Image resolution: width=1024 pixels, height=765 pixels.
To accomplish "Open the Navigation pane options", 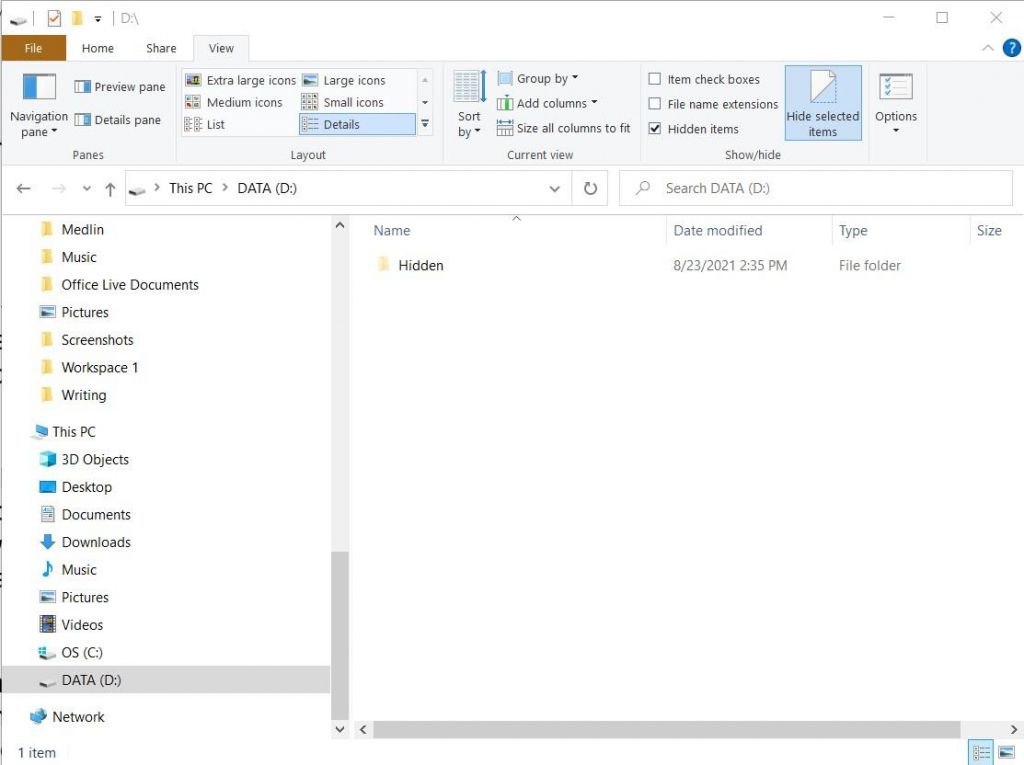I will (x=38, y=105).
